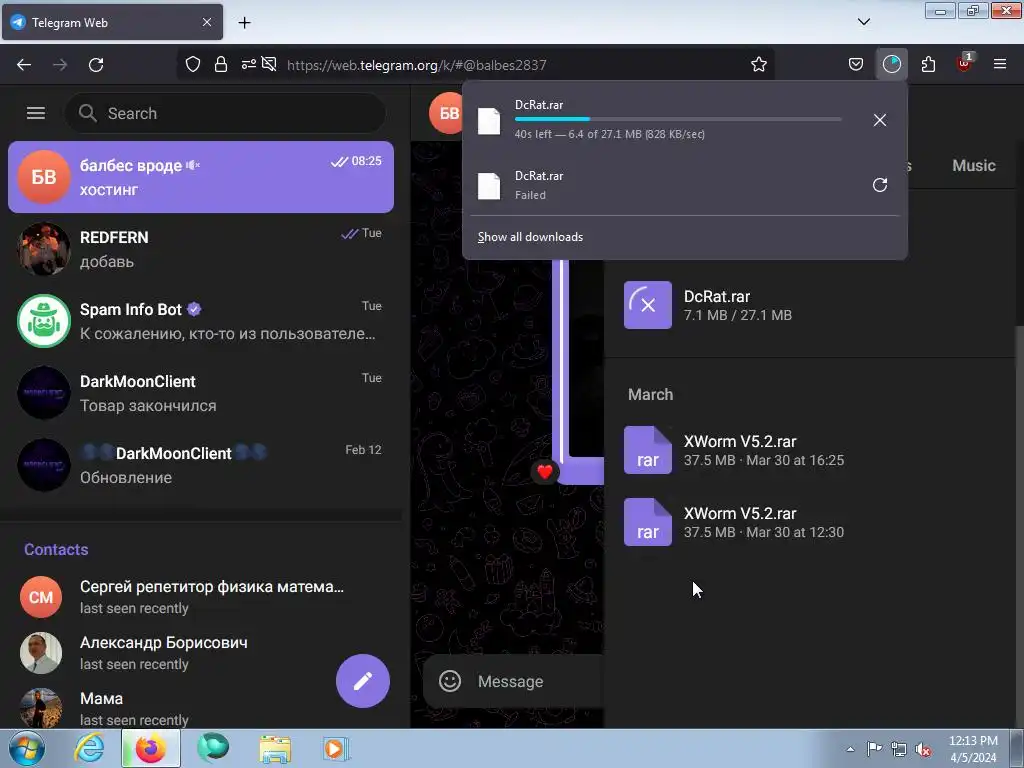1024x768 pixels.
Task: Open the Windows Start menu
Action: click(x=27, y=748)
